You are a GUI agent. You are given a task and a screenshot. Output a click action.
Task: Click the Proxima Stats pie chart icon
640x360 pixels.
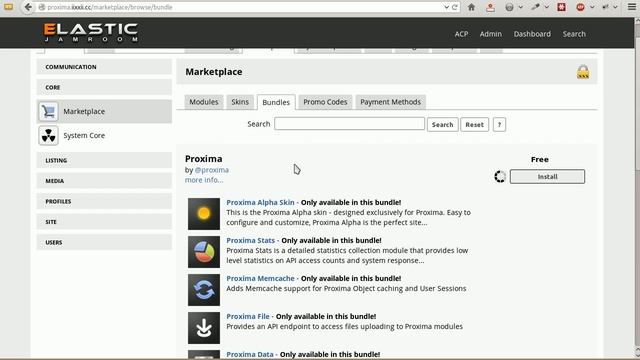[204, 252]
